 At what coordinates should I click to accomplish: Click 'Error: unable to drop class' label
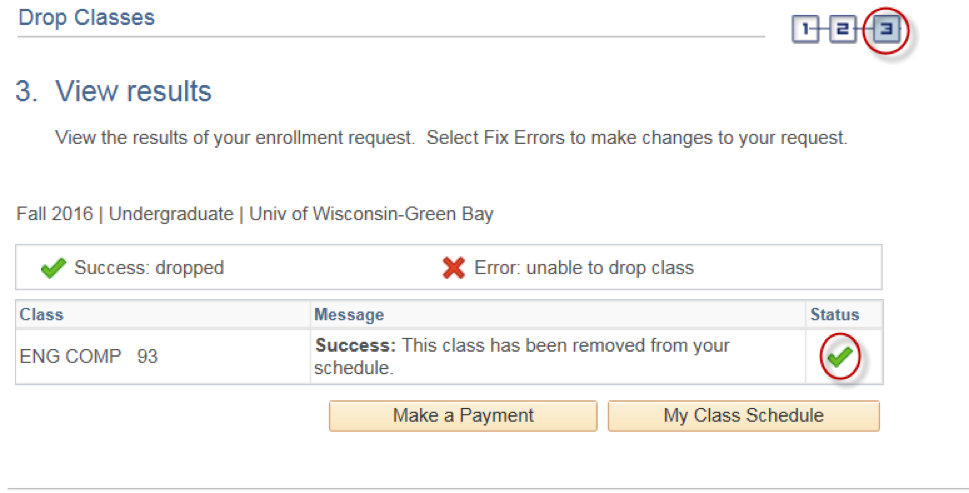[x=584, y=268]
